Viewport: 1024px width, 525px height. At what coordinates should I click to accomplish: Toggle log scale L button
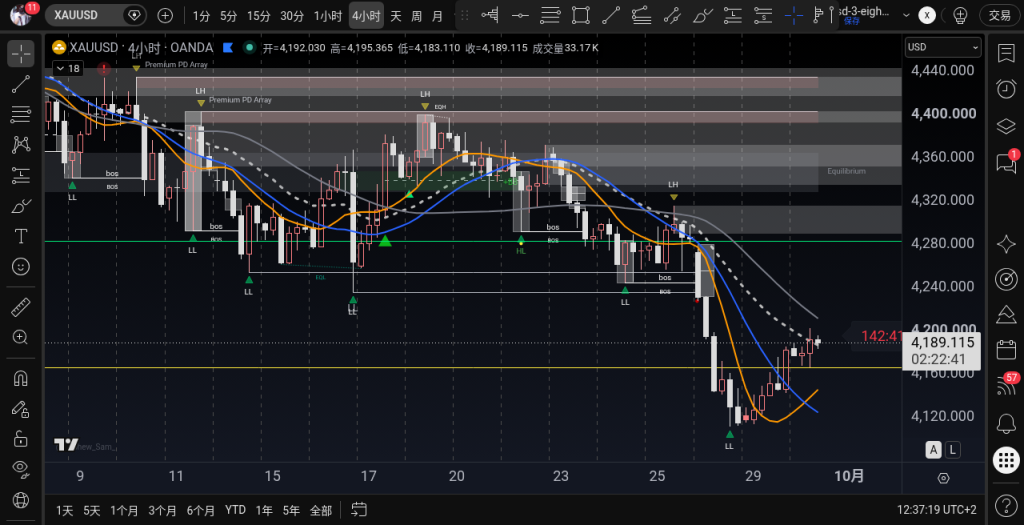coord(953,449)
